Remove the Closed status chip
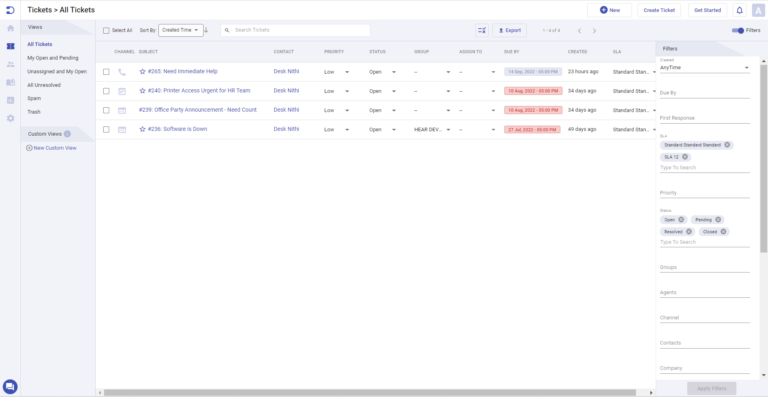The image size is (768, 397). (x=723, y=232)
